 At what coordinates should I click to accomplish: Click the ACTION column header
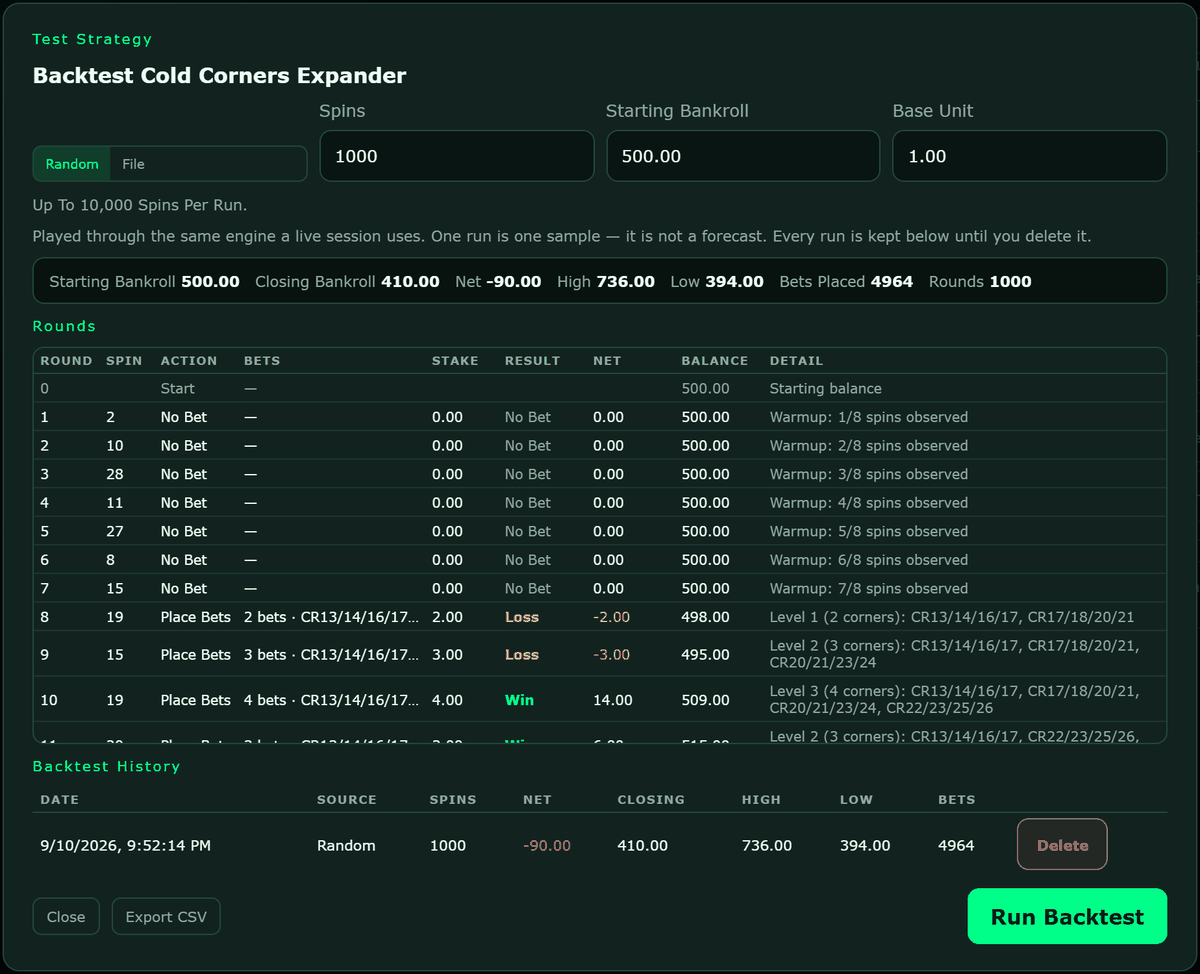[189, 361]
